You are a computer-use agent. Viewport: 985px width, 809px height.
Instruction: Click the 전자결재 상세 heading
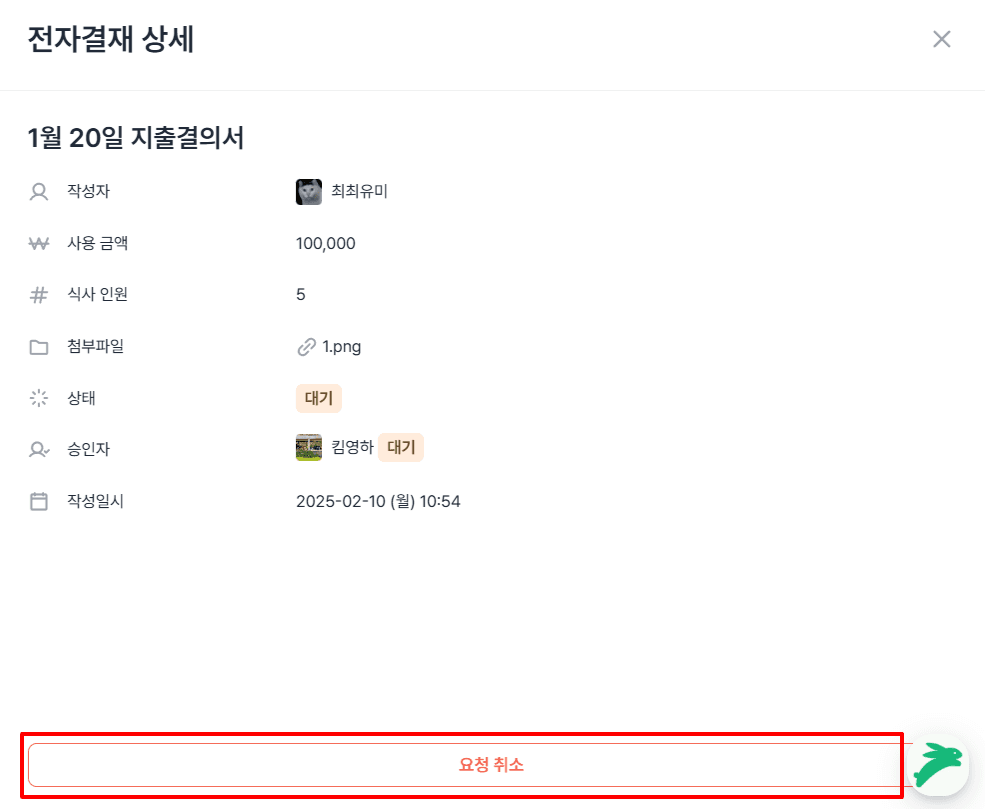pyautogui.click(x=110, y=40)
